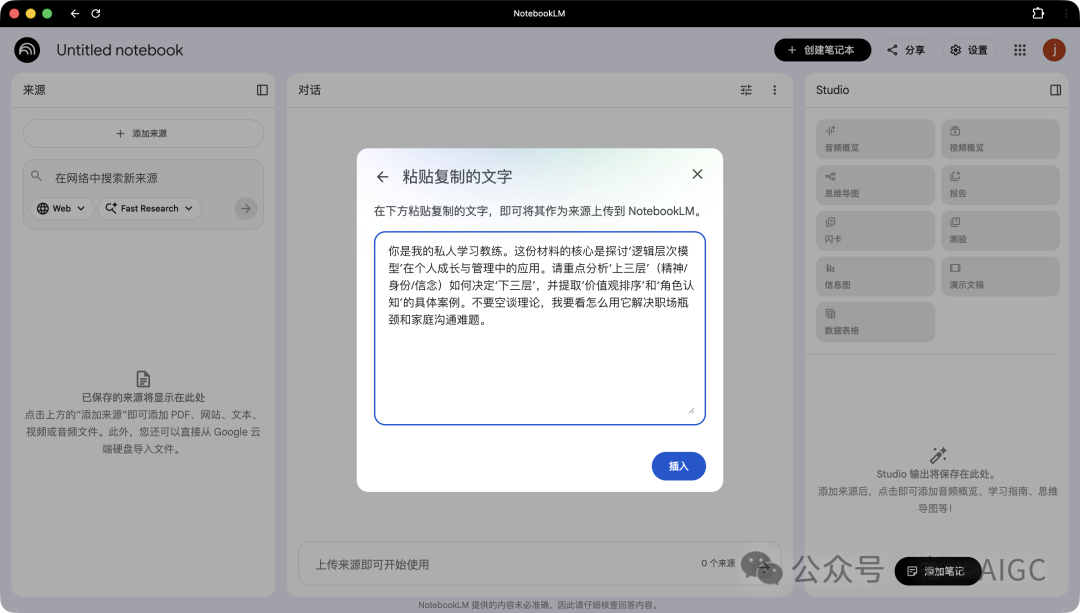This screenshot has width=1080, height=613.
Task: Create a 思维导图 mind map
Action: [875, 184]
